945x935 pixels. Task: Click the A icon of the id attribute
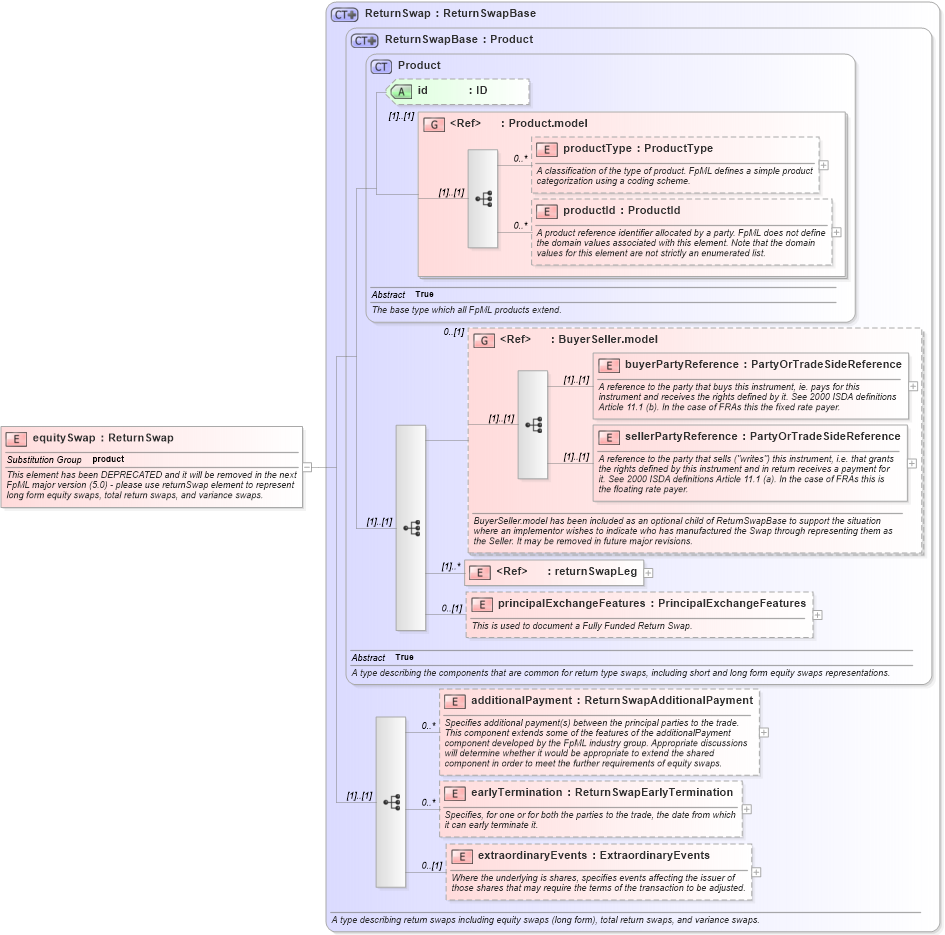[400, 91]
